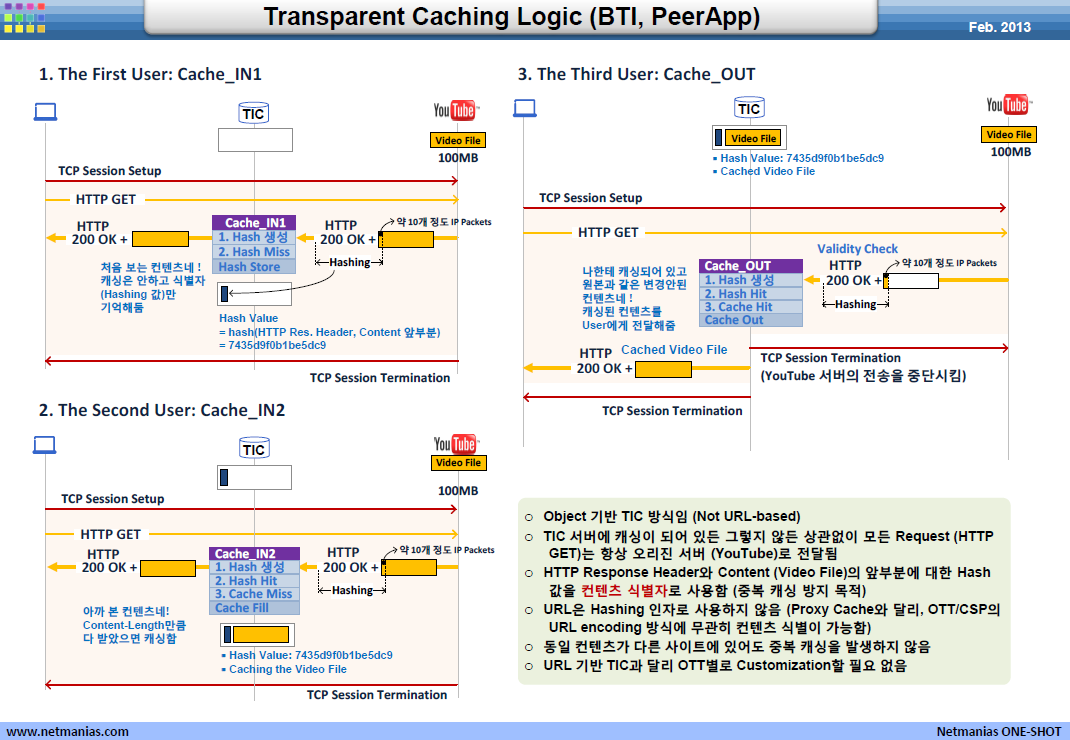Click the 동일 컨텐츠가 다른 사이트에 있어도 bullet
Image resolution: width=1070 pixels, height=740 pixels.
[736, 646]
